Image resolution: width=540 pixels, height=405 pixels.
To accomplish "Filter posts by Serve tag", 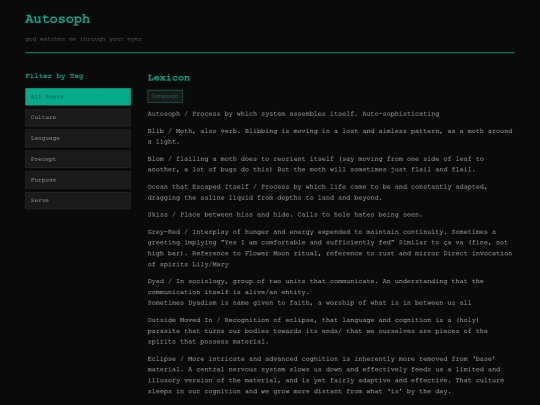I will tap(78, 200).
